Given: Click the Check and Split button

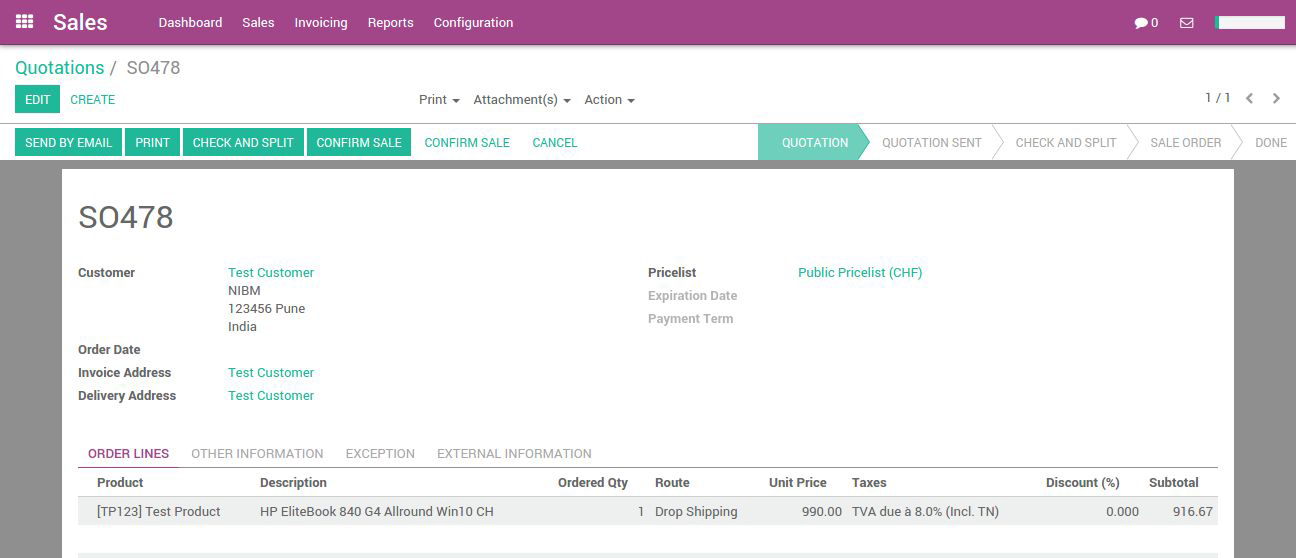Looking at the screenshot, I should pyautogui.click(x=243, y=142).
